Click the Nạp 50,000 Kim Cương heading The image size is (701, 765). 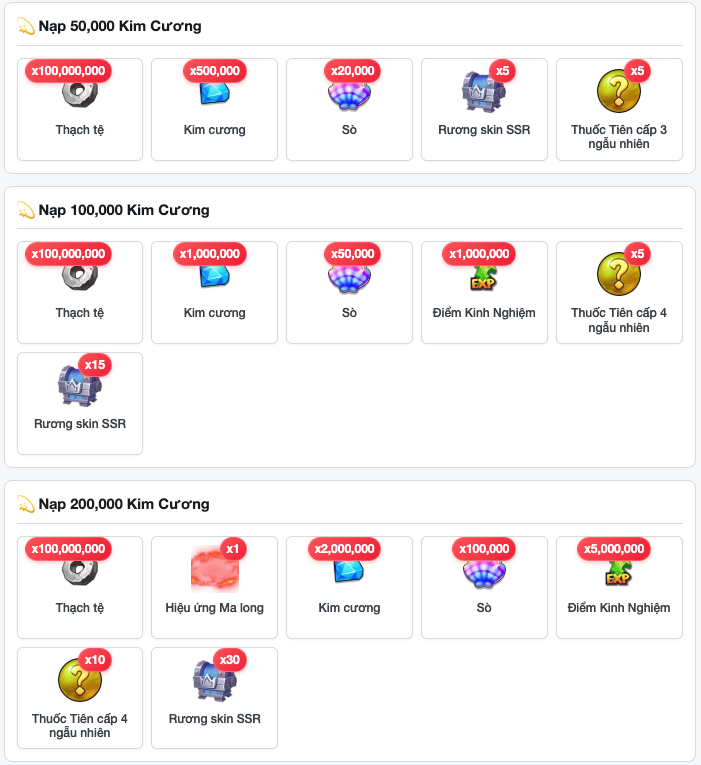120,26
